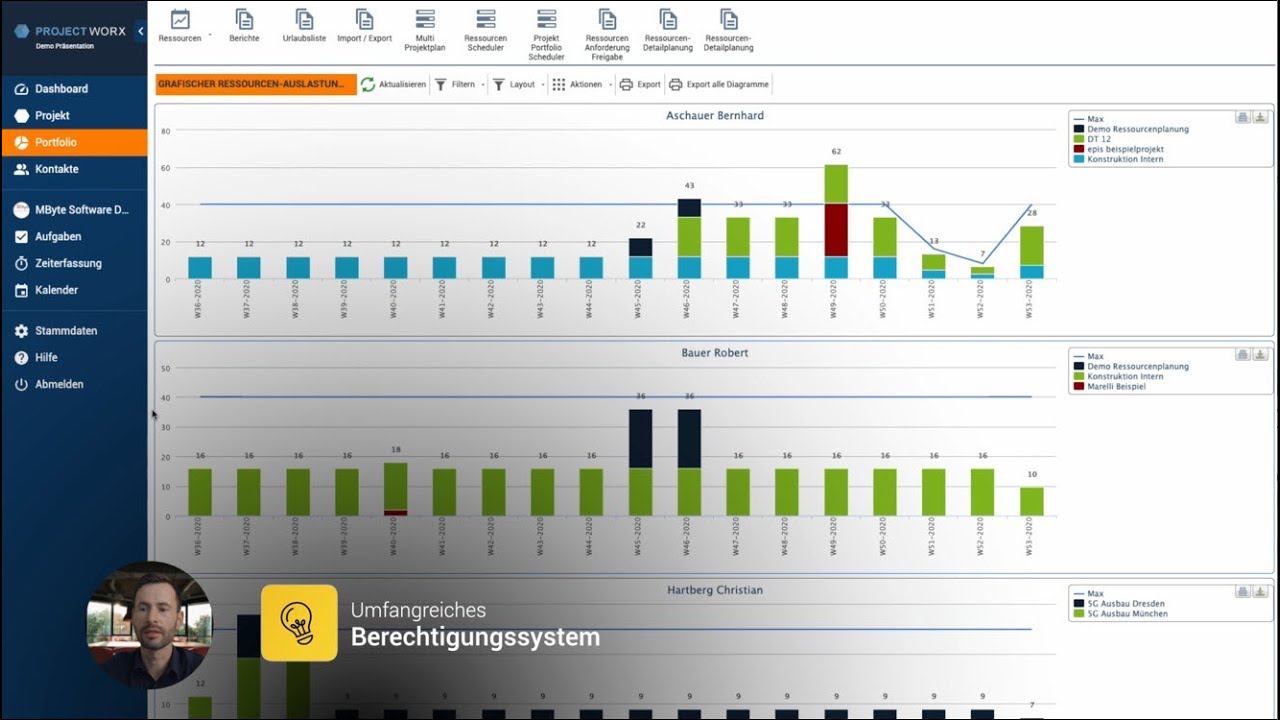
Task: Click print icon in Aschauer Bernhard legend
Action: coord(1242,117)
